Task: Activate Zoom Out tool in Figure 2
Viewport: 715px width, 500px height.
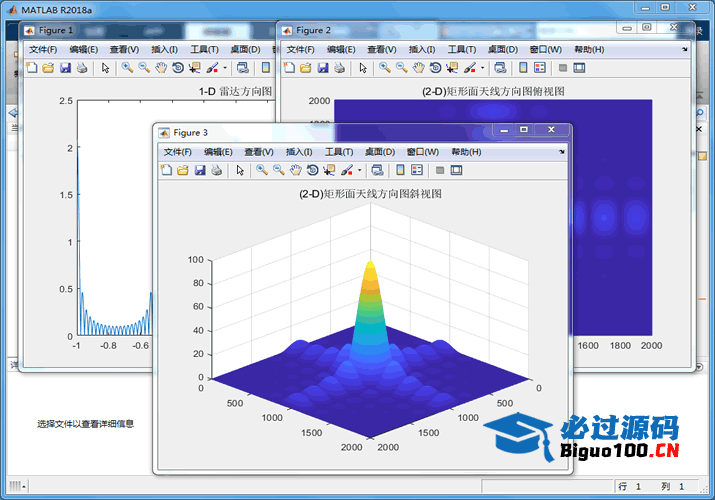Action: point(402,68)
